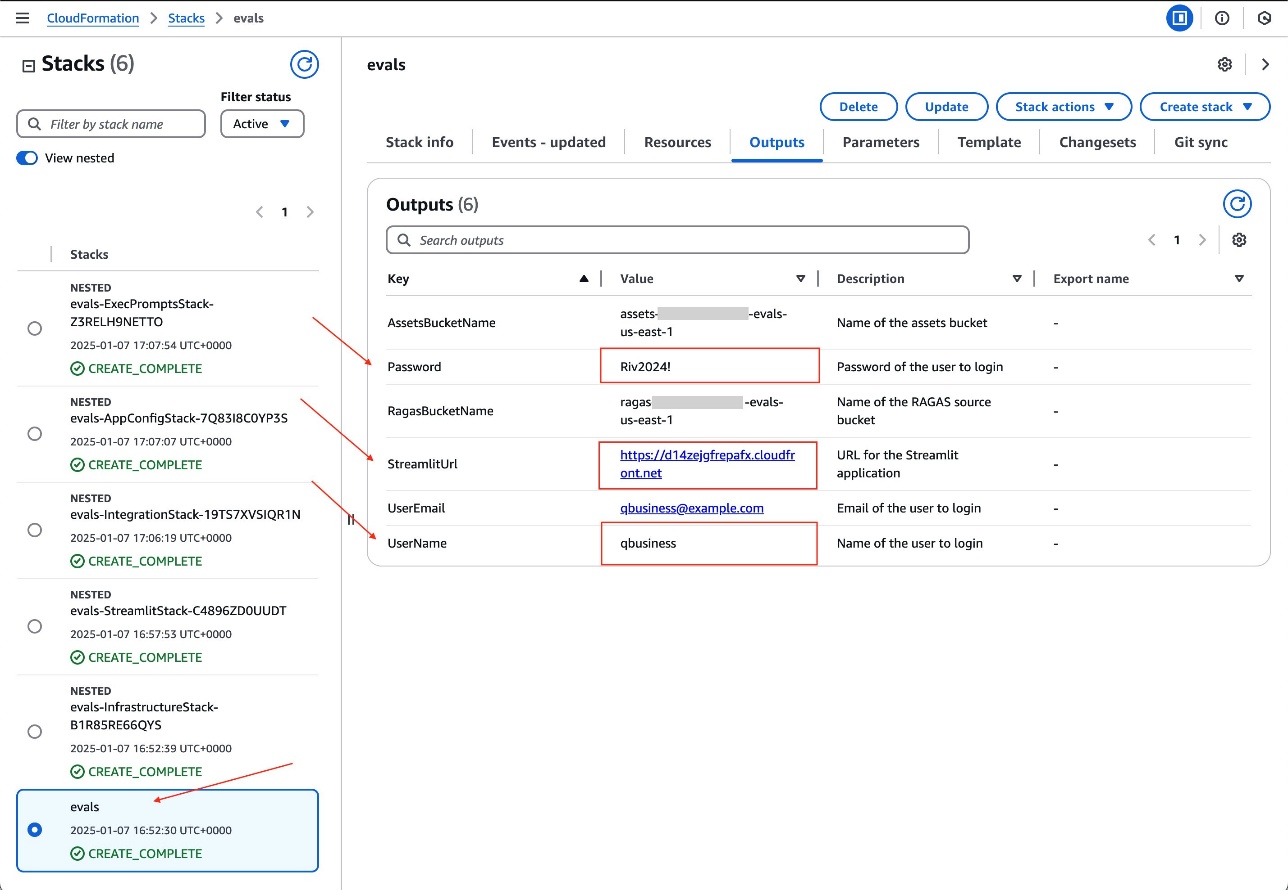Click the evals-StreamlitStack-C4896ZD0UUDT stack name
Screen dimensions: 1288x890
point(179,610)
